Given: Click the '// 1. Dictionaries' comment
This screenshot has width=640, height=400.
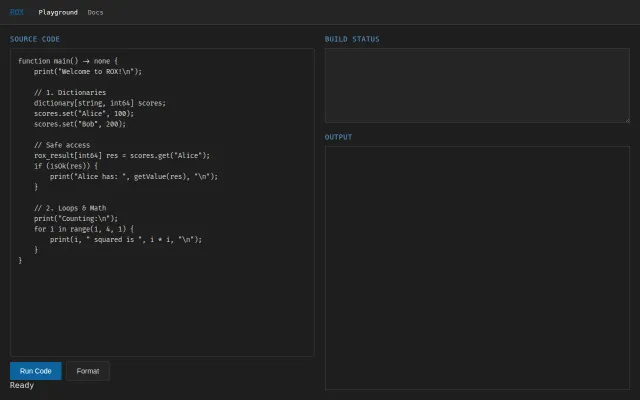Looking at the screenshot, I should point(70,93).
